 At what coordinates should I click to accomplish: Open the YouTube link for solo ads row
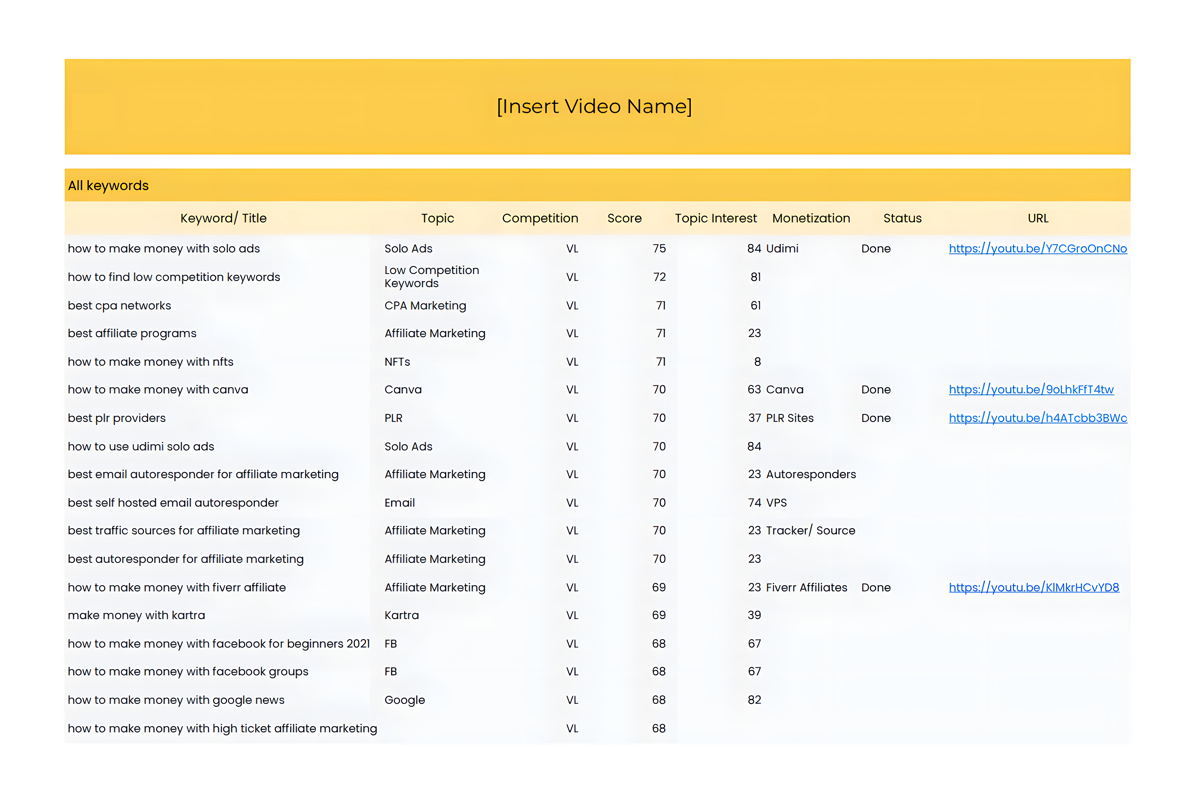pyautogui.click(x=1037, y=249)
